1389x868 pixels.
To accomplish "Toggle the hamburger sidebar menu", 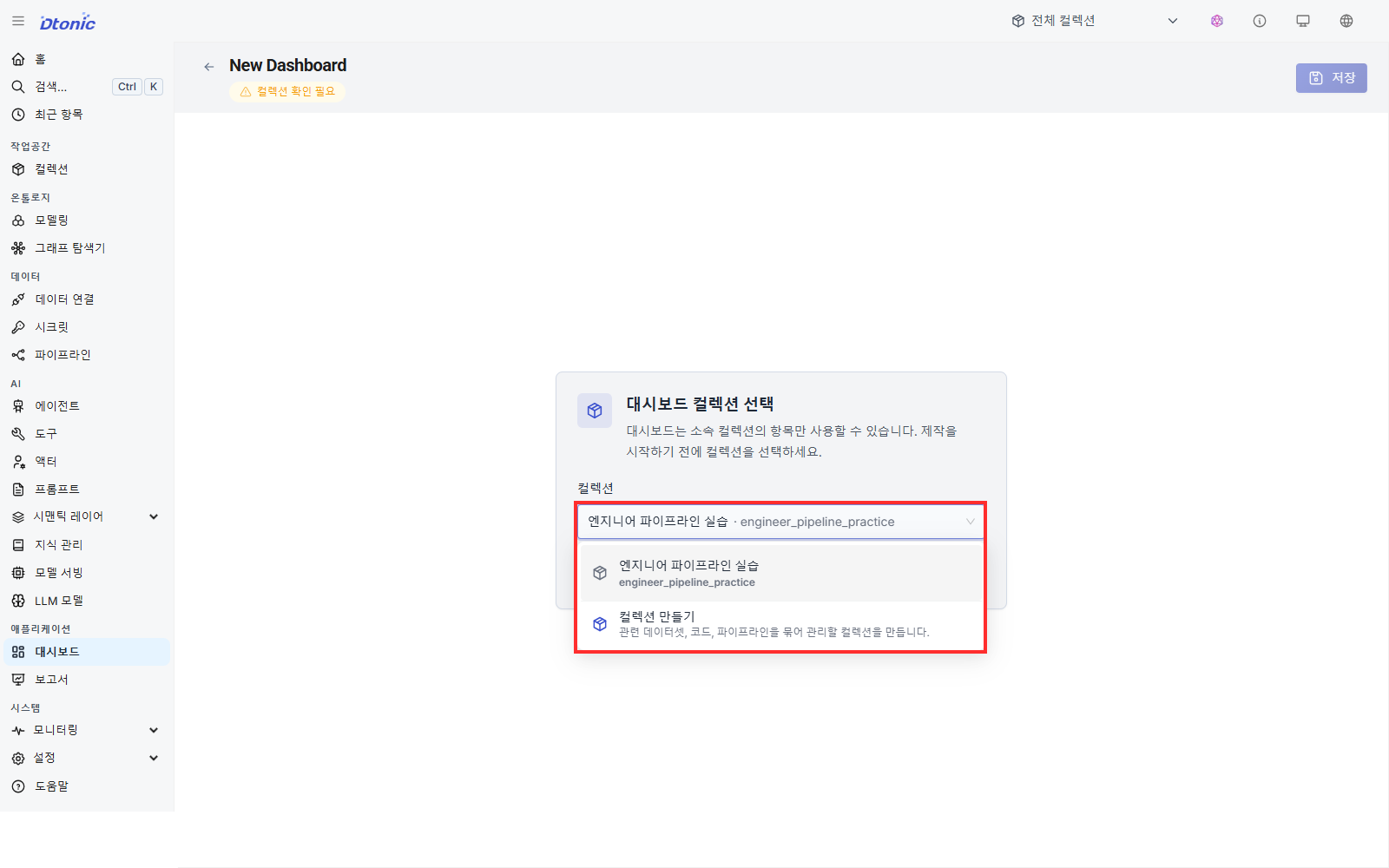I will click(x=18, y=21).
